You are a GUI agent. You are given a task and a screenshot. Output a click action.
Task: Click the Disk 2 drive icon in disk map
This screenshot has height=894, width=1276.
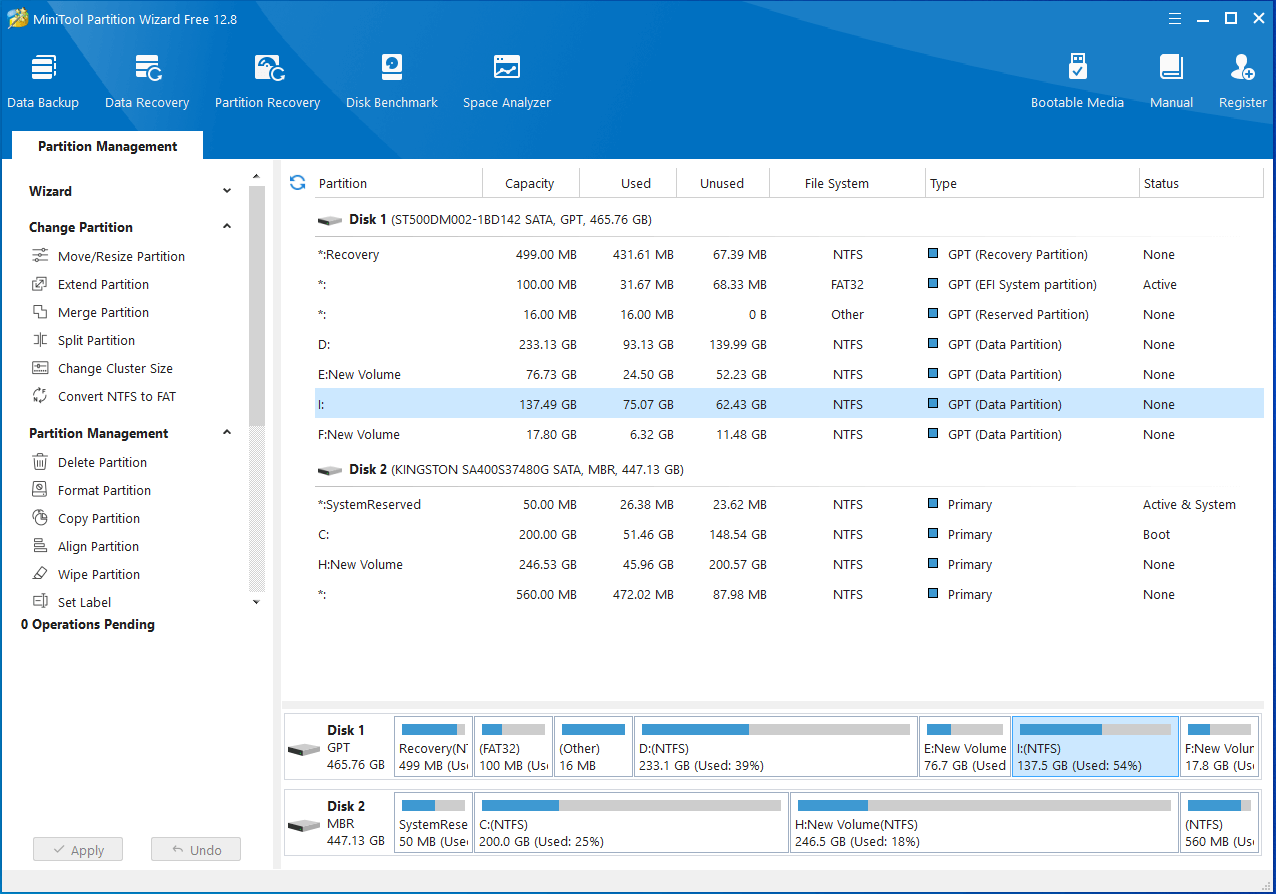[303, 826]
